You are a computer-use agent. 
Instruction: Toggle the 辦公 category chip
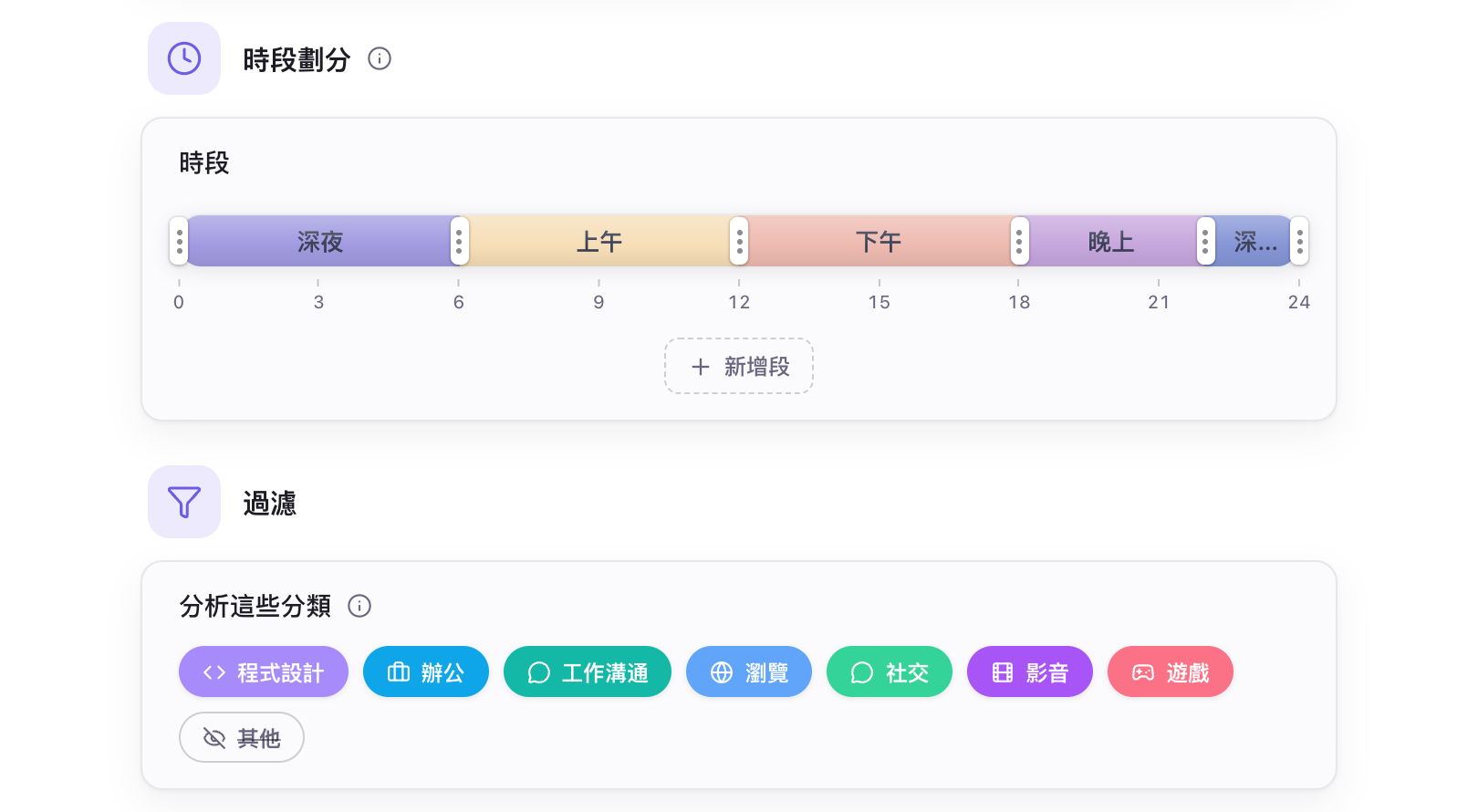[426, 672]
